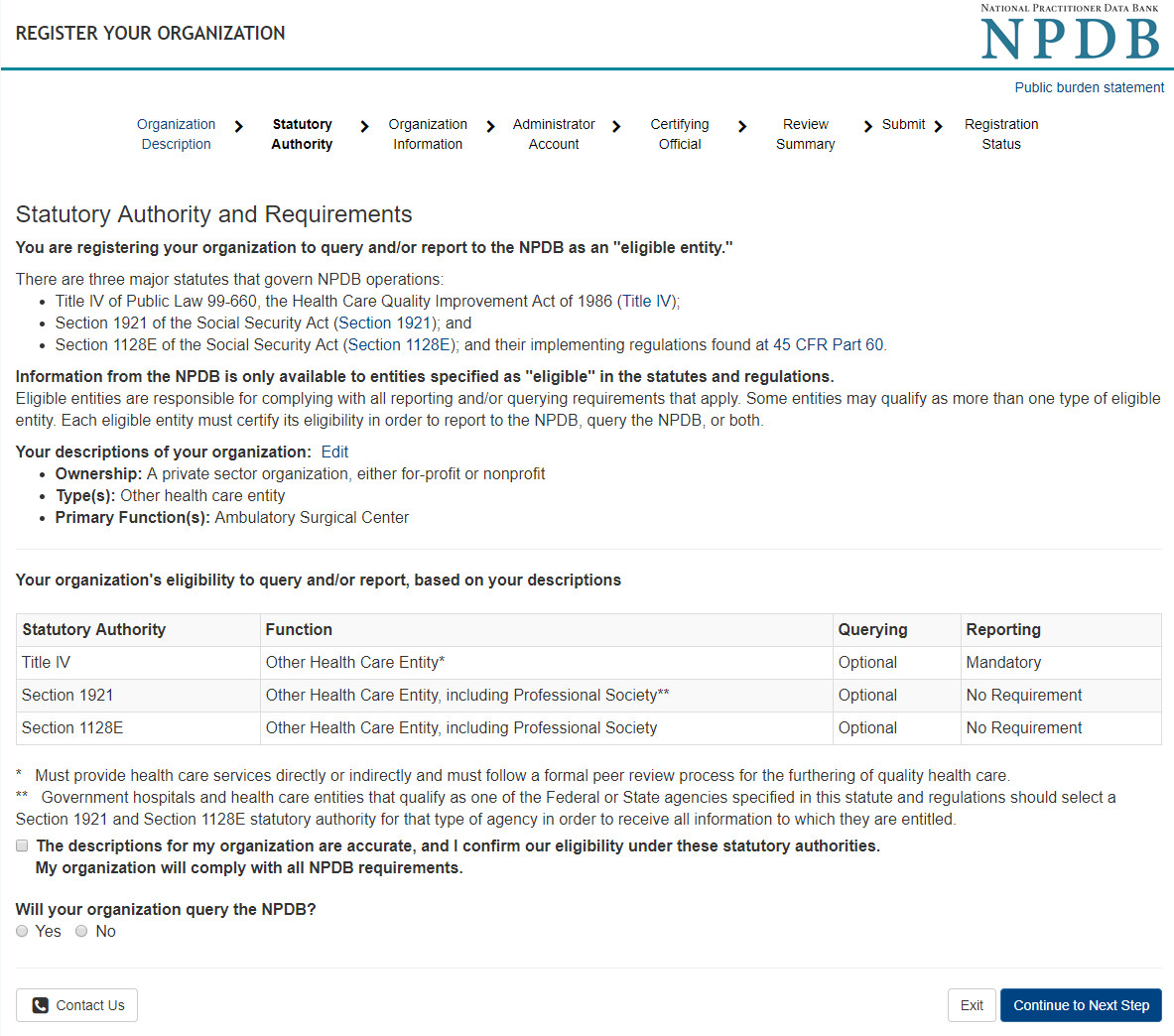Click chevron after Statutory Authority

[364, 126]
